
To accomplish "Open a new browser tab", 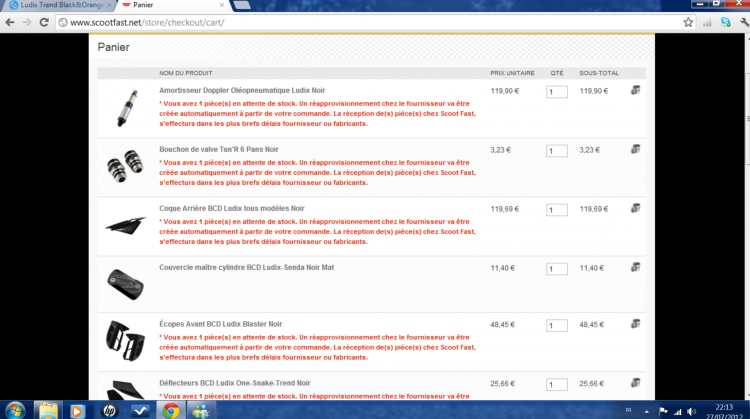I will [242, 5].
